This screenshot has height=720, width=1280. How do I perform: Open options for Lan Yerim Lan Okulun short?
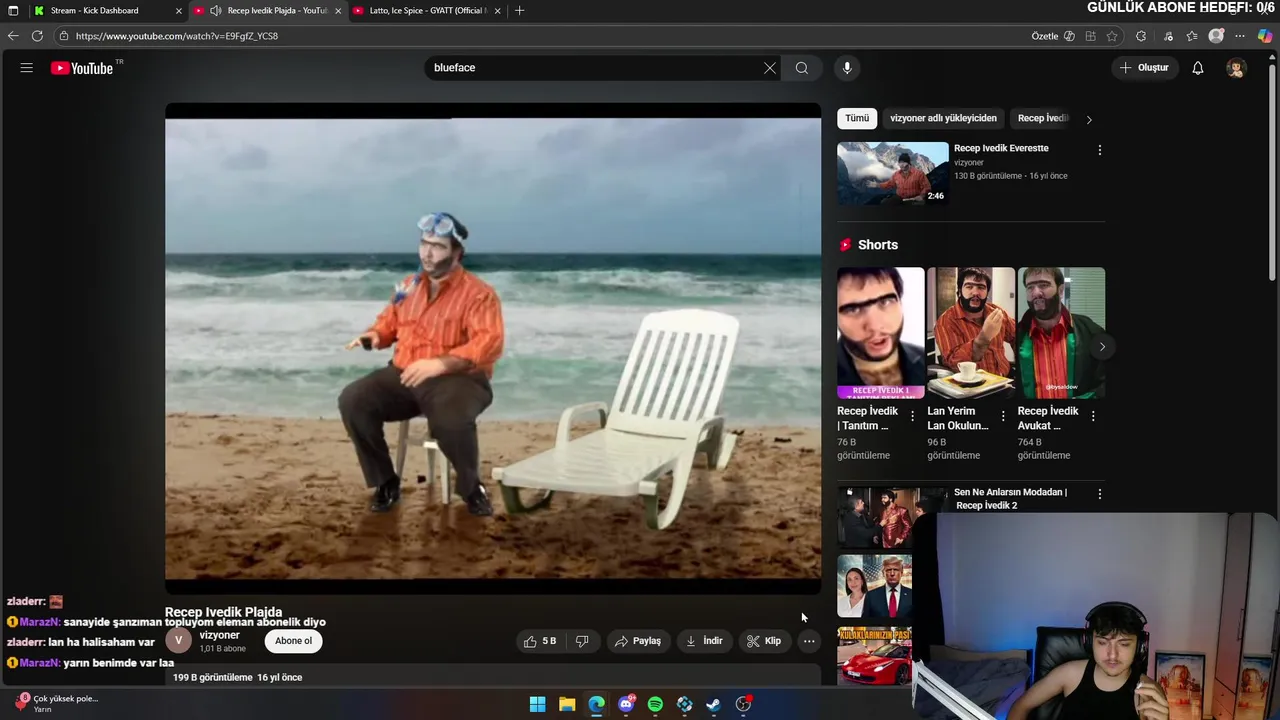[x=1003, y=416]
